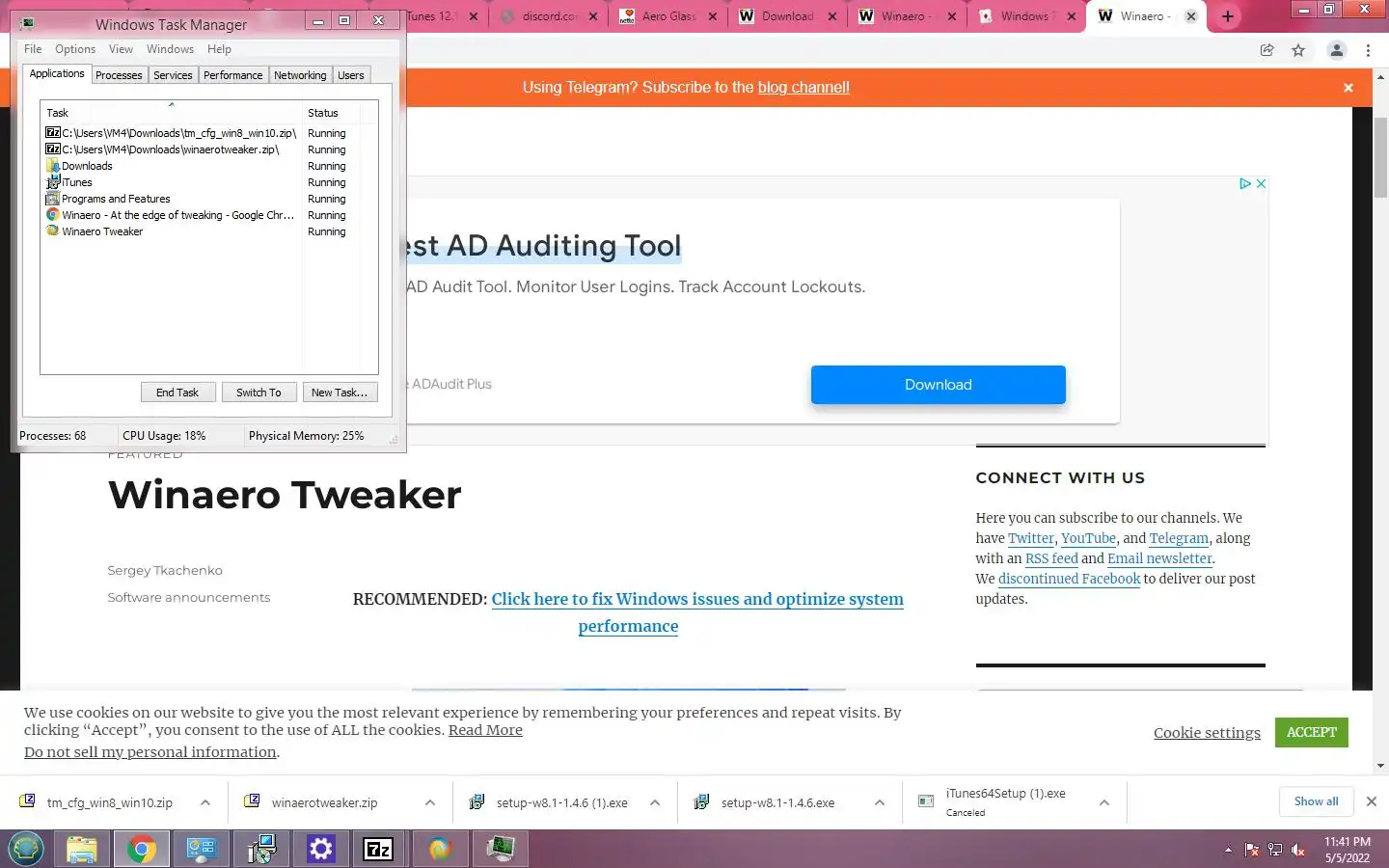
Task: Close the ad with the X icon
Action: coord(1261,183)
